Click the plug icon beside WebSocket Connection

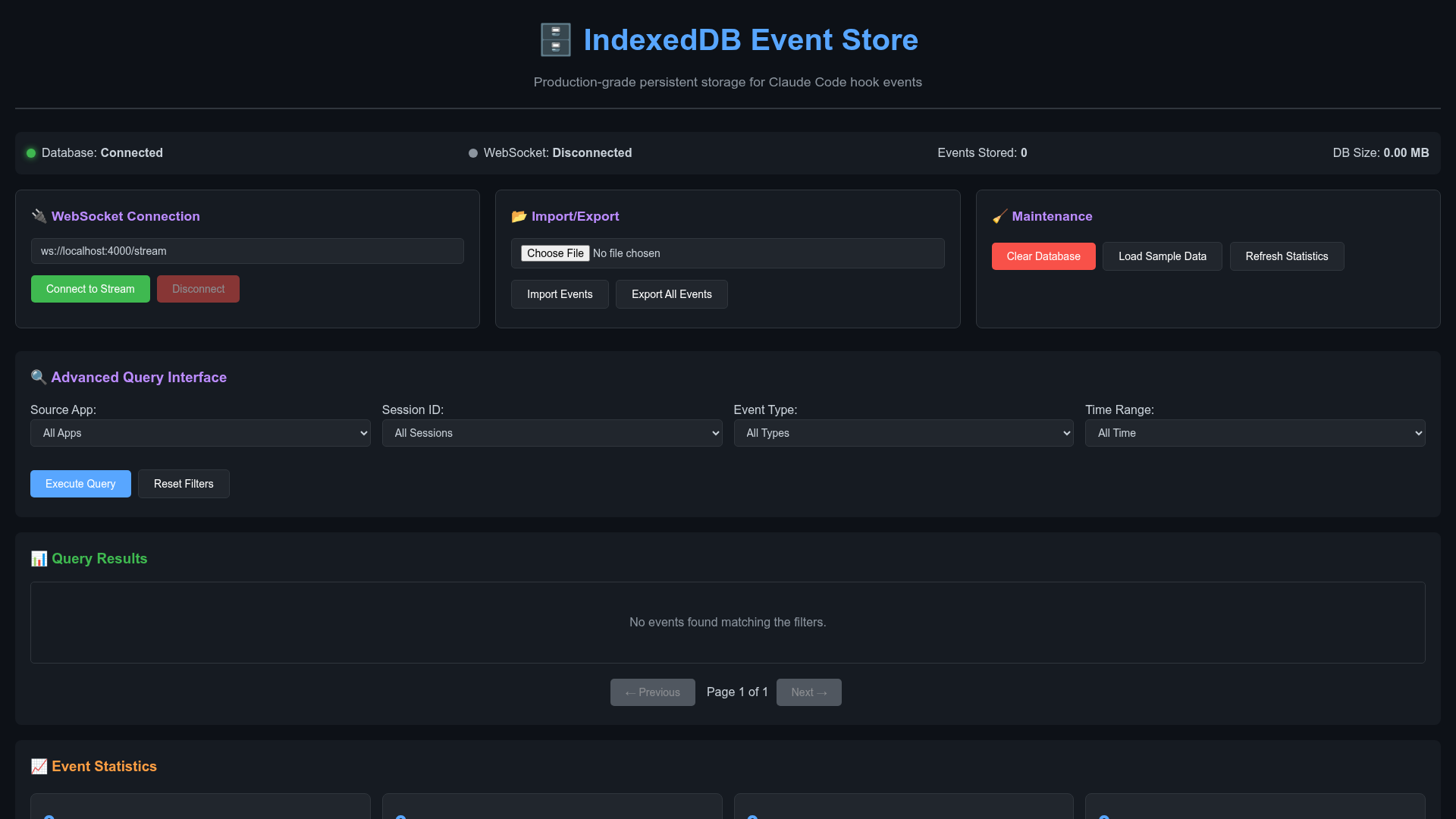coord(39,216)
